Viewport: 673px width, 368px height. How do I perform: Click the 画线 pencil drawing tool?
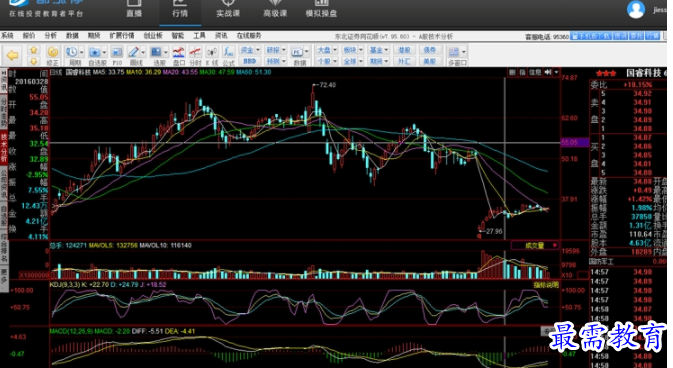pyautogui.click(x=133, y=52)
